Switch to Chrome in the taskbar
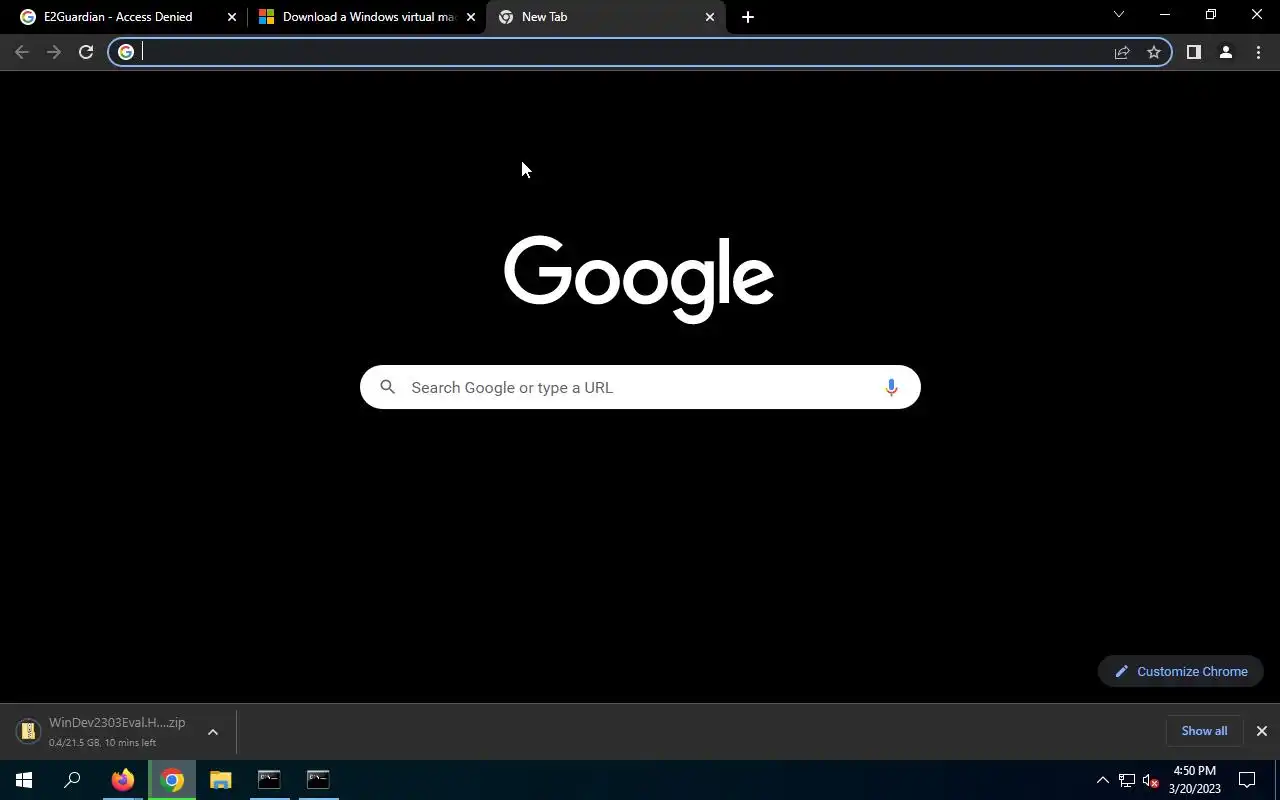This screenshot has height=800, width=1280. click(x=172, y=780)
